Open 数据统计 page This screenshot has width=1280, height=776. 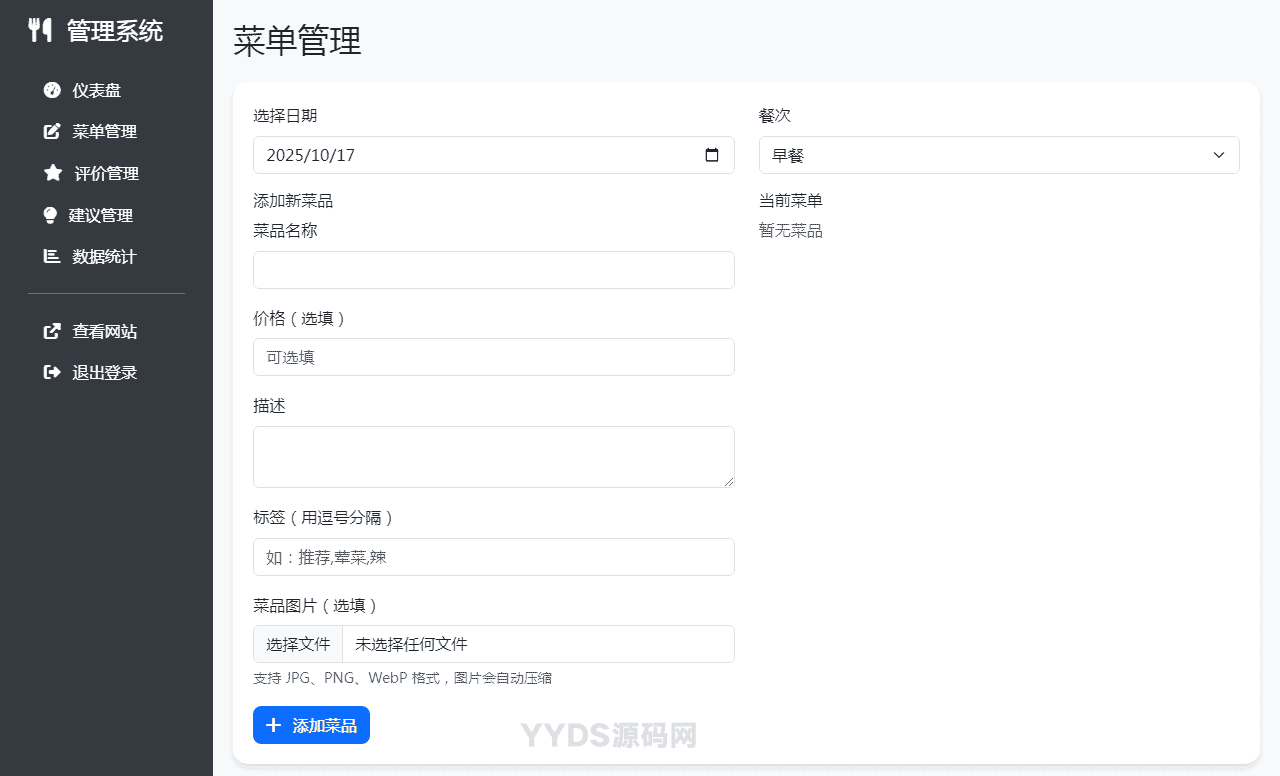point(106,256)
